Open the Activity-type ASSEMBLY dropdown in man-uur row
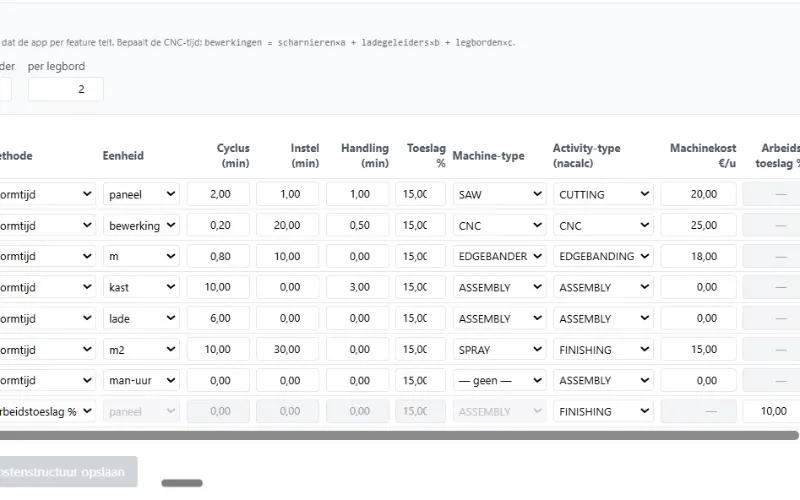 pyautogui.click(x=604, y=381)
